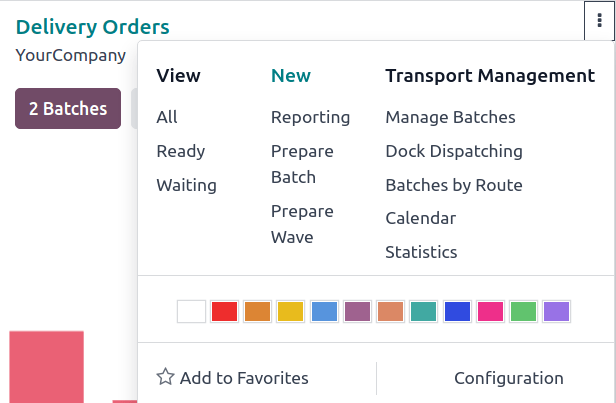The width and height of the screenshot is (616, 403).
Task: Click Prepare Batch option
Action: [302, 164]
